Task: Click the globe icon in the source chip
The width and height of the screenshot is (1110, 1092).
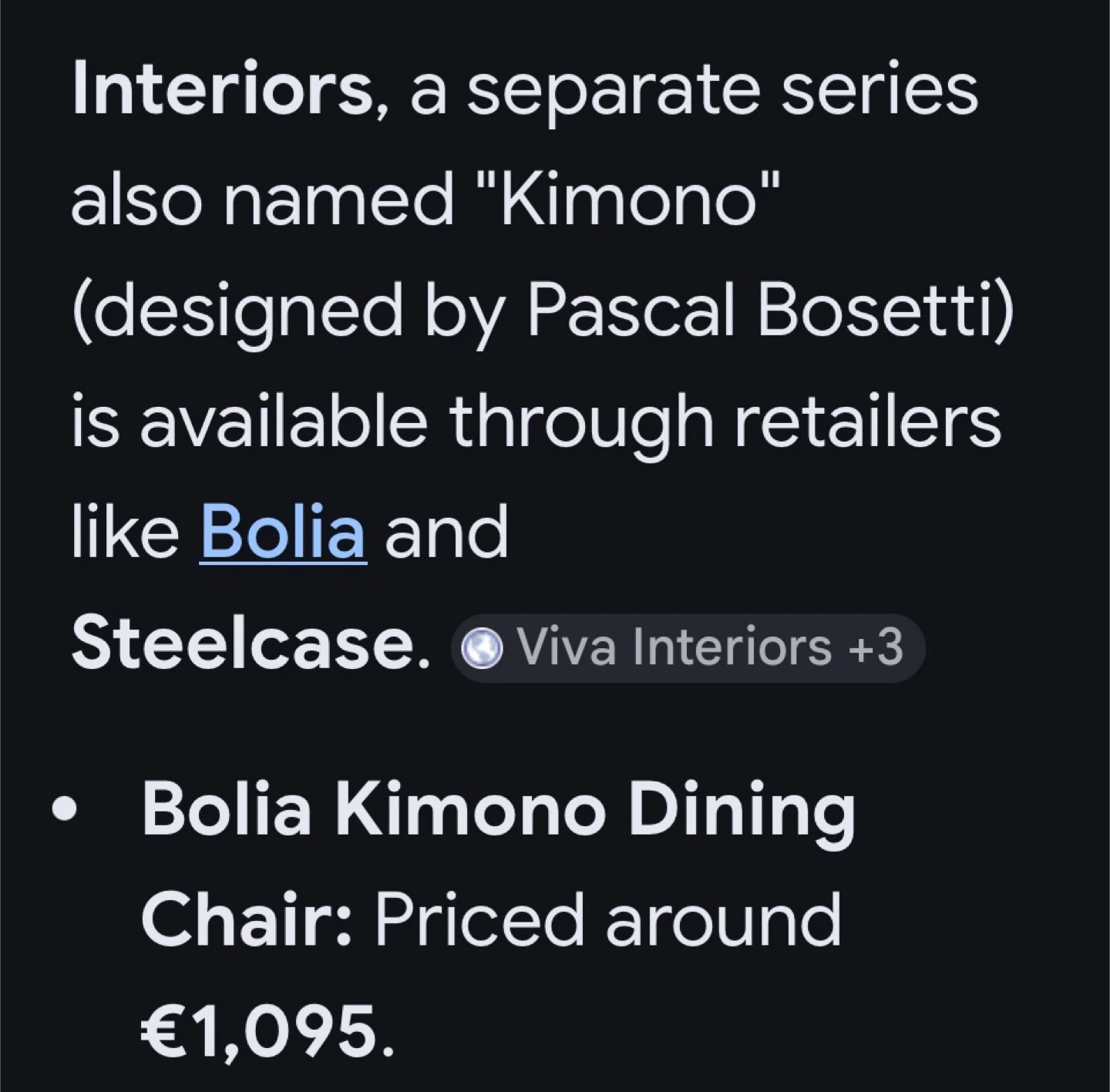Action: pos(482,648)
